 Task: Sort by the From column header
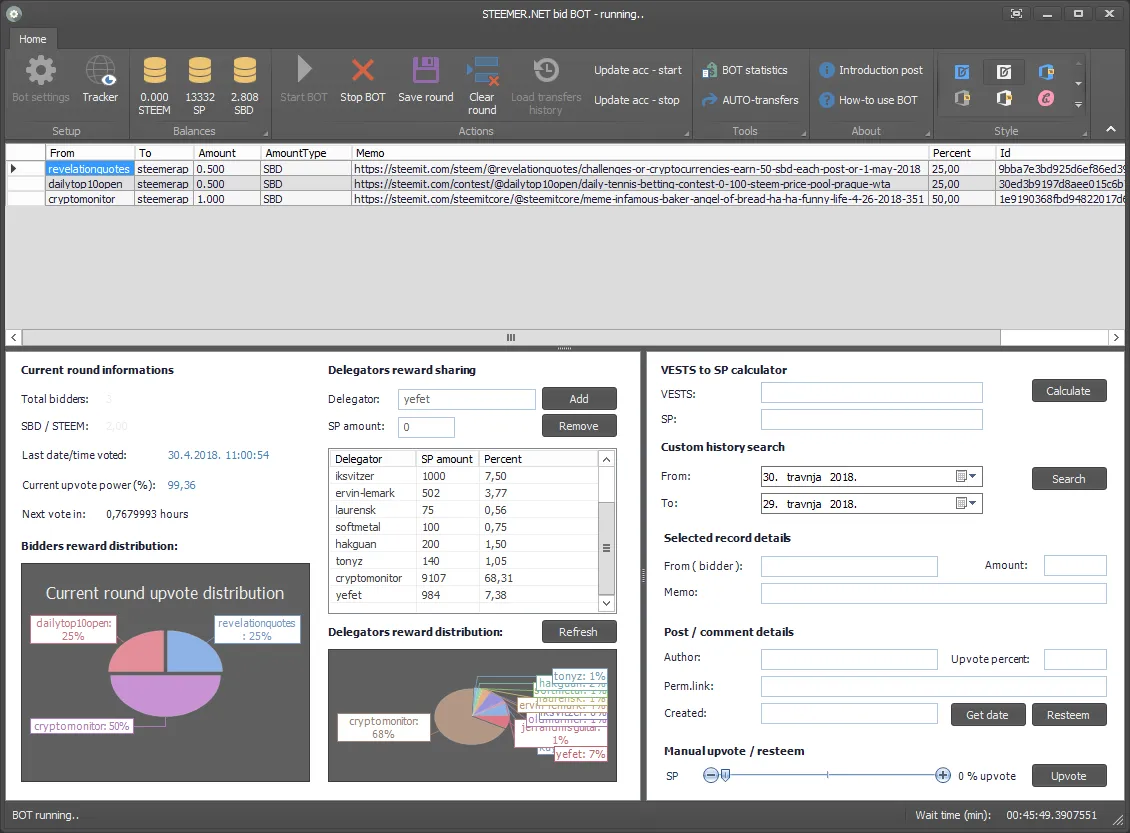click(90, 153)
